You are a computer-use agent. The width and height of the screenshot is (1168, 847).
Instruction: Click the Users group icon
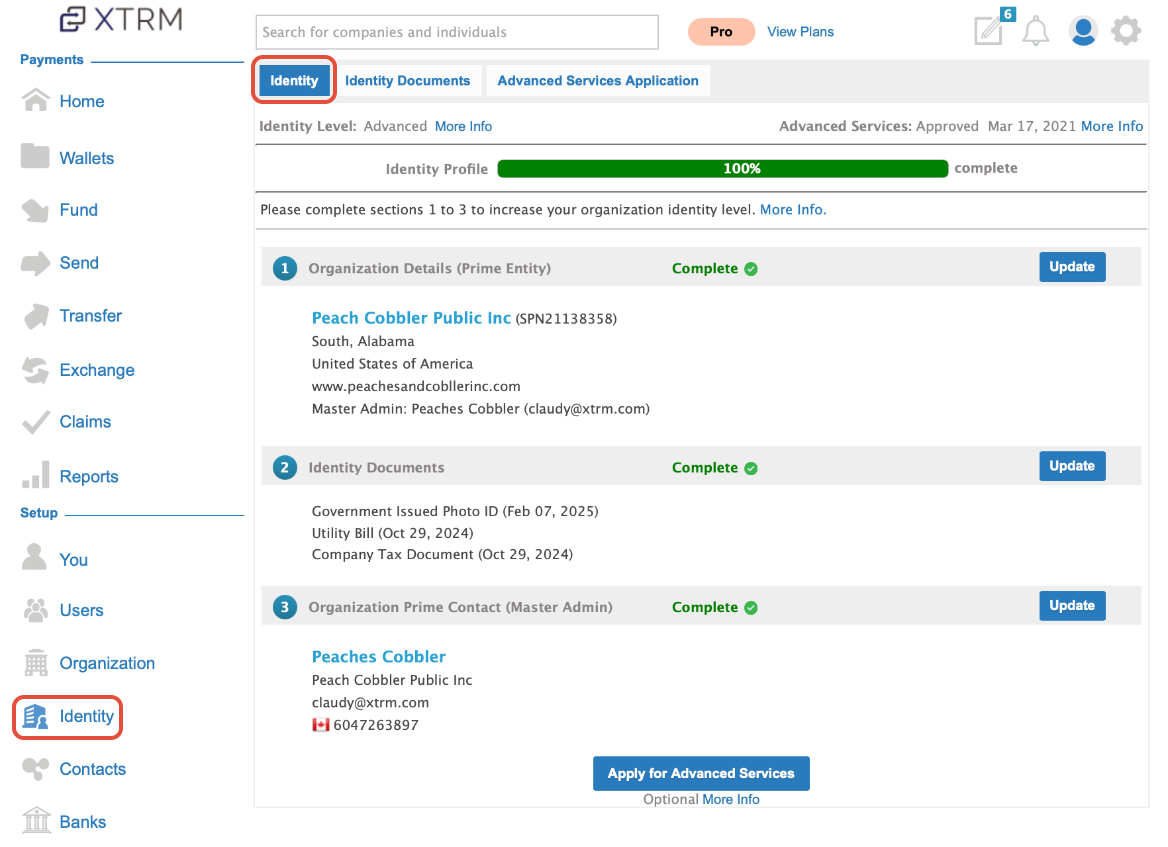[x=36, y=610]
